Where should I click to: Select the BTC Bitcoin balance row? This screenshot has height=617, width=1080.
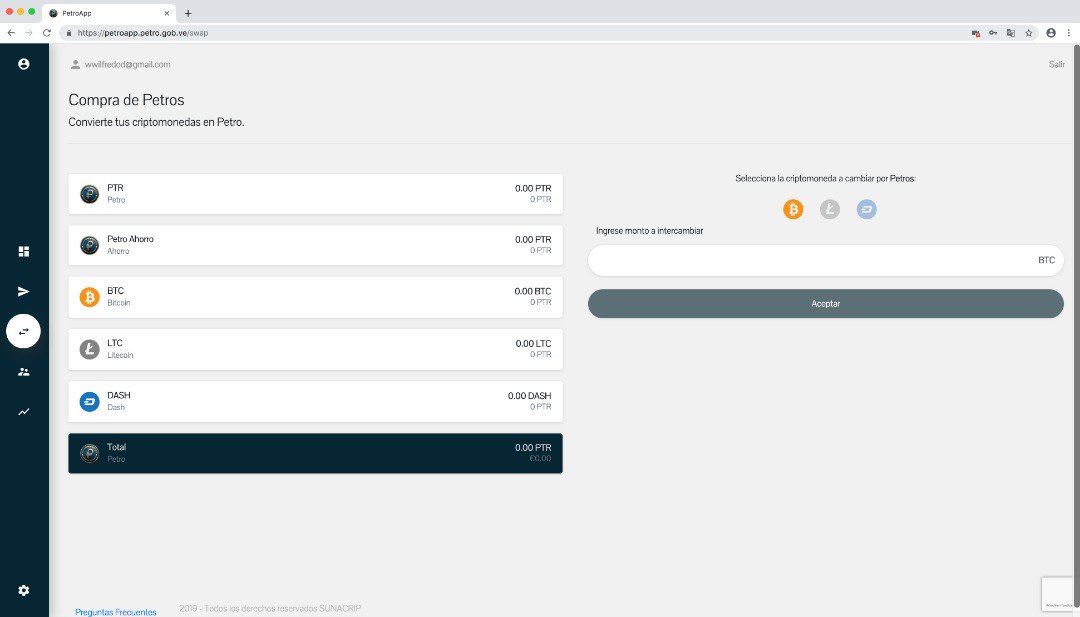point(315,297)
